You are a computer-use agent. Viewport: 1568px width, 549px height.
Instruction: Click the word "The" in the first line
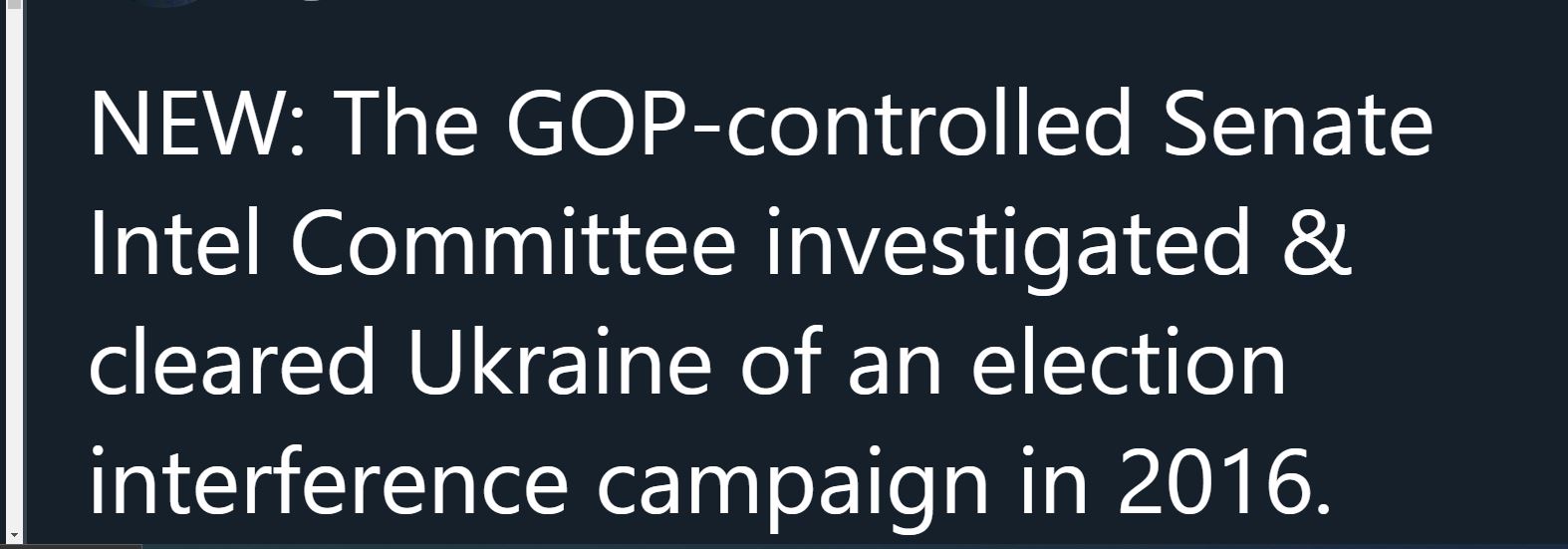click(x=407, y=126)
